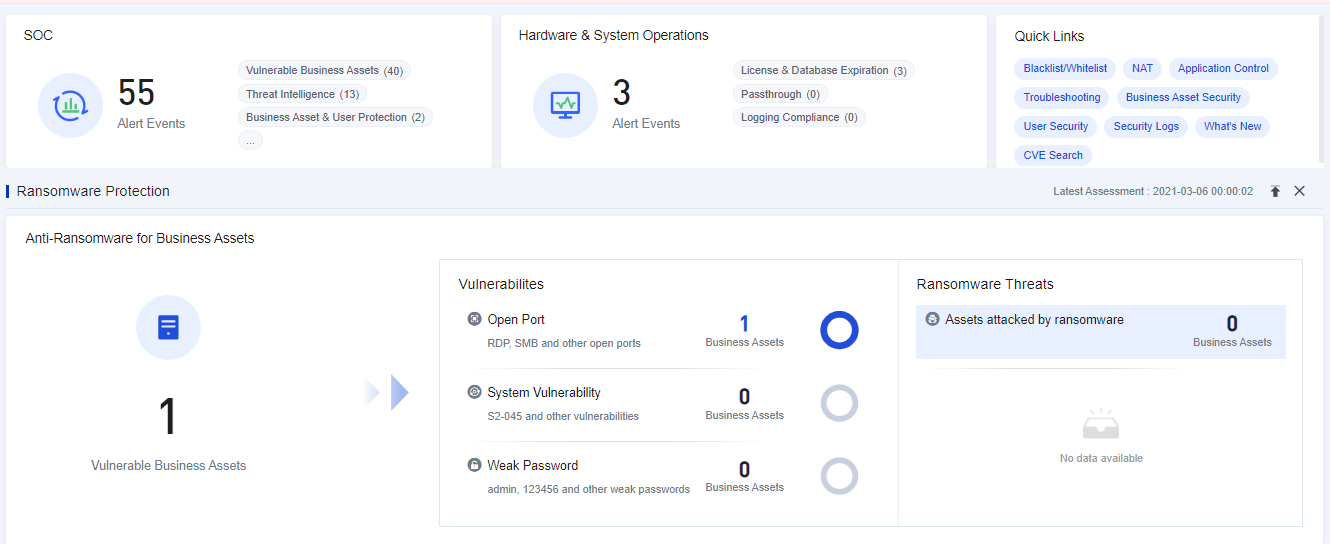Close the Ransomware Protection panel
This screenshot has width=1330, height=544.
click(x=1300, y=191)
